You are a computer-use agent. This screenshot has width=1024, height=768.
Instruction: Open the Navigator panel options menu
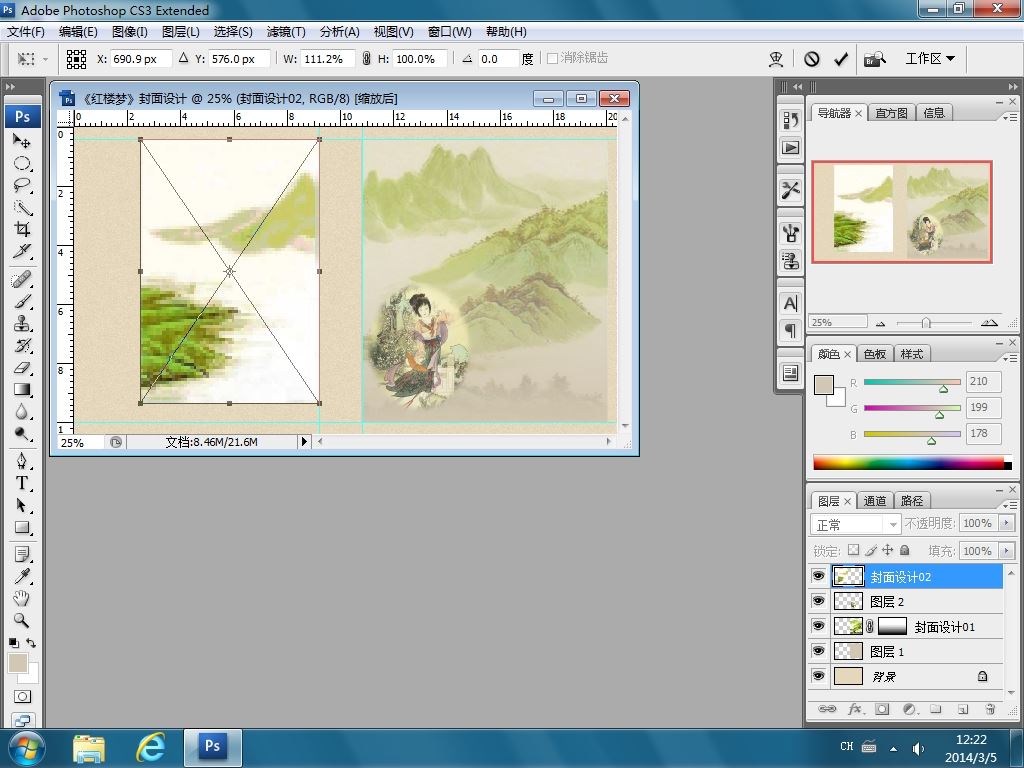(x=1010, y=118)
